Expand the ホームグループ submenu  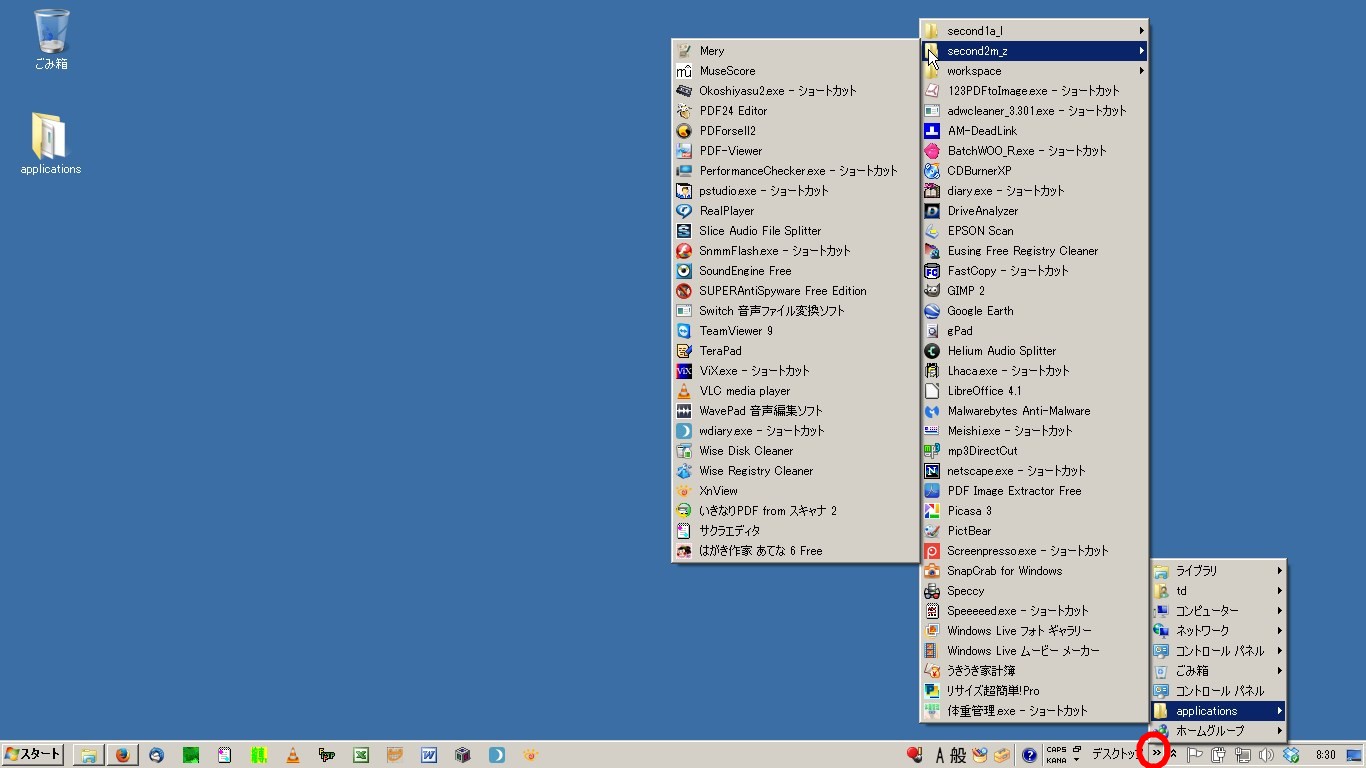tap(1218, 731)
